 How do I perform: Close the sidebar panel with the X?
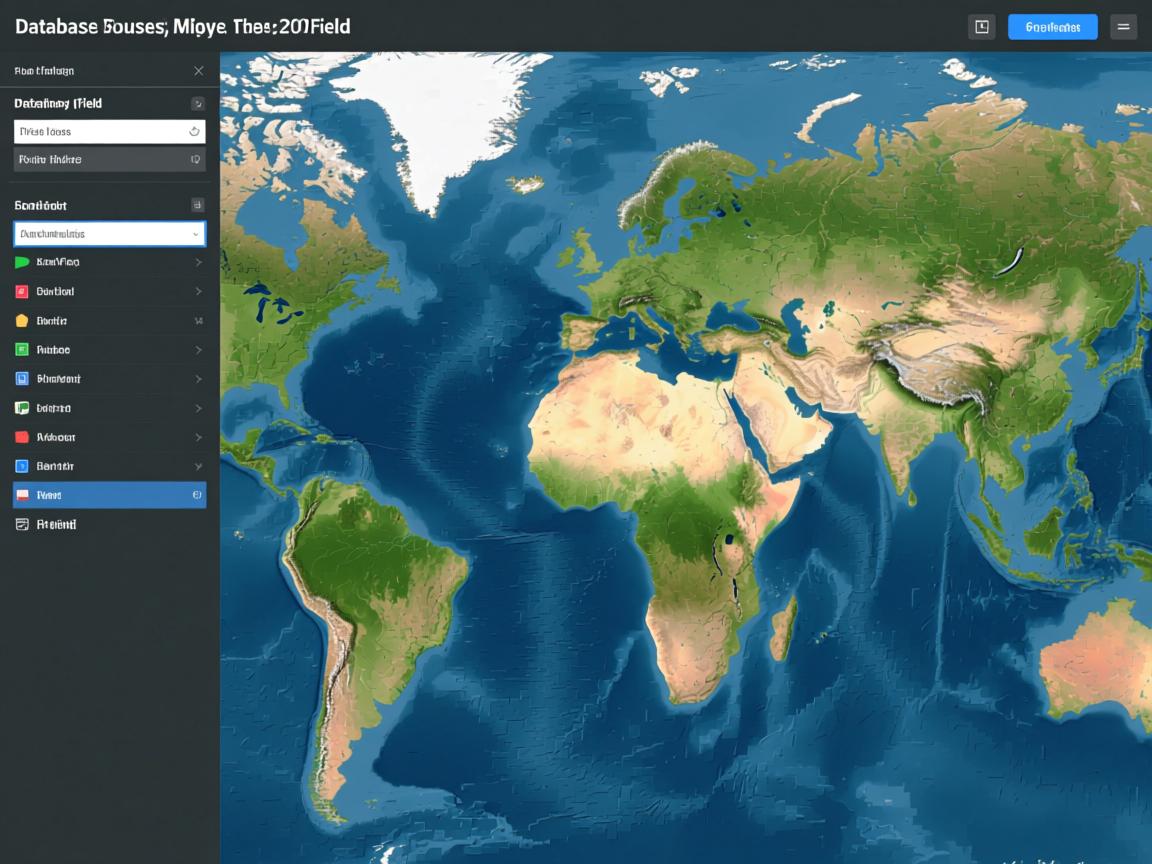(198, 71)
